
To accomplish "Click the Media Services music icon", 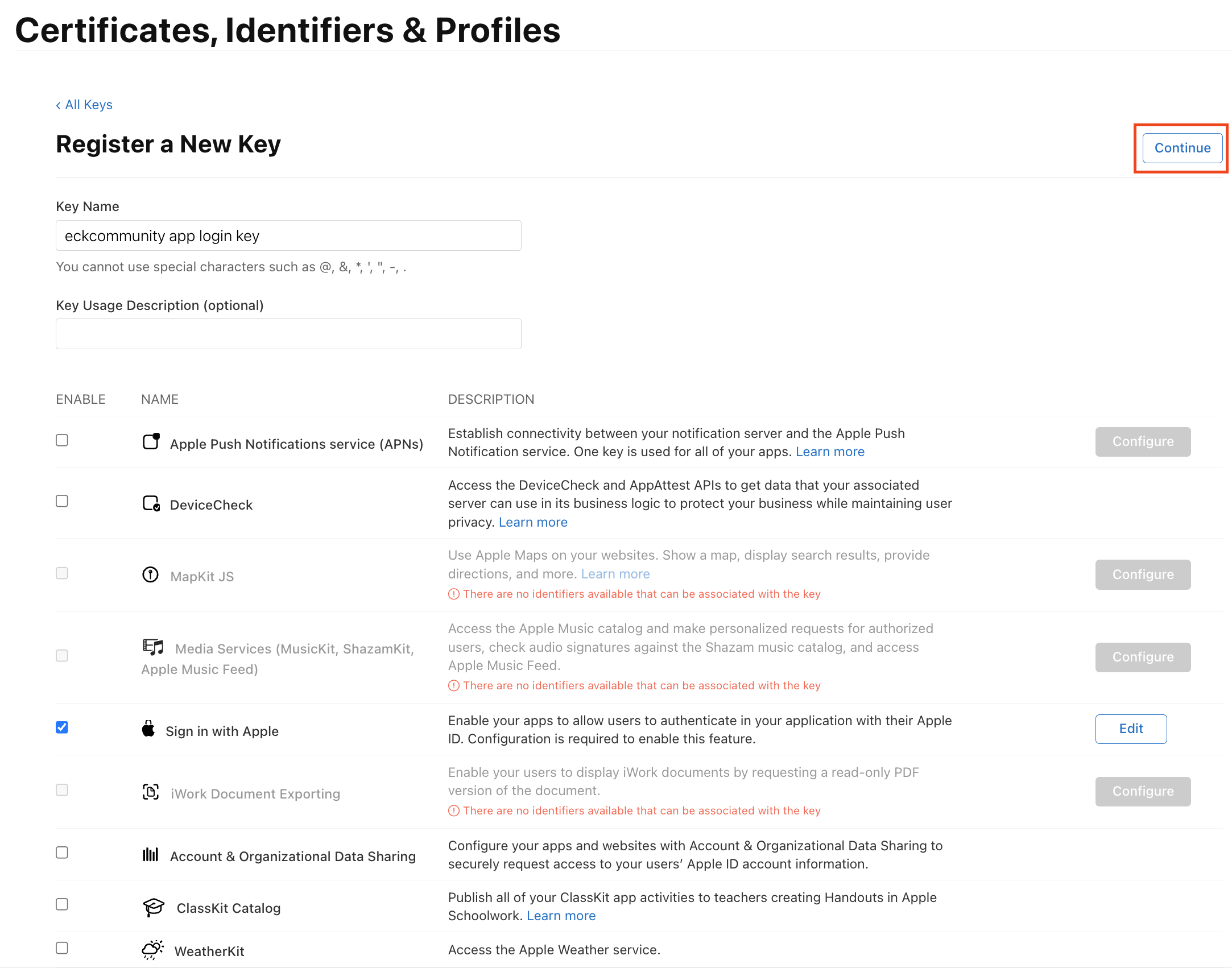I will (152, 647).
